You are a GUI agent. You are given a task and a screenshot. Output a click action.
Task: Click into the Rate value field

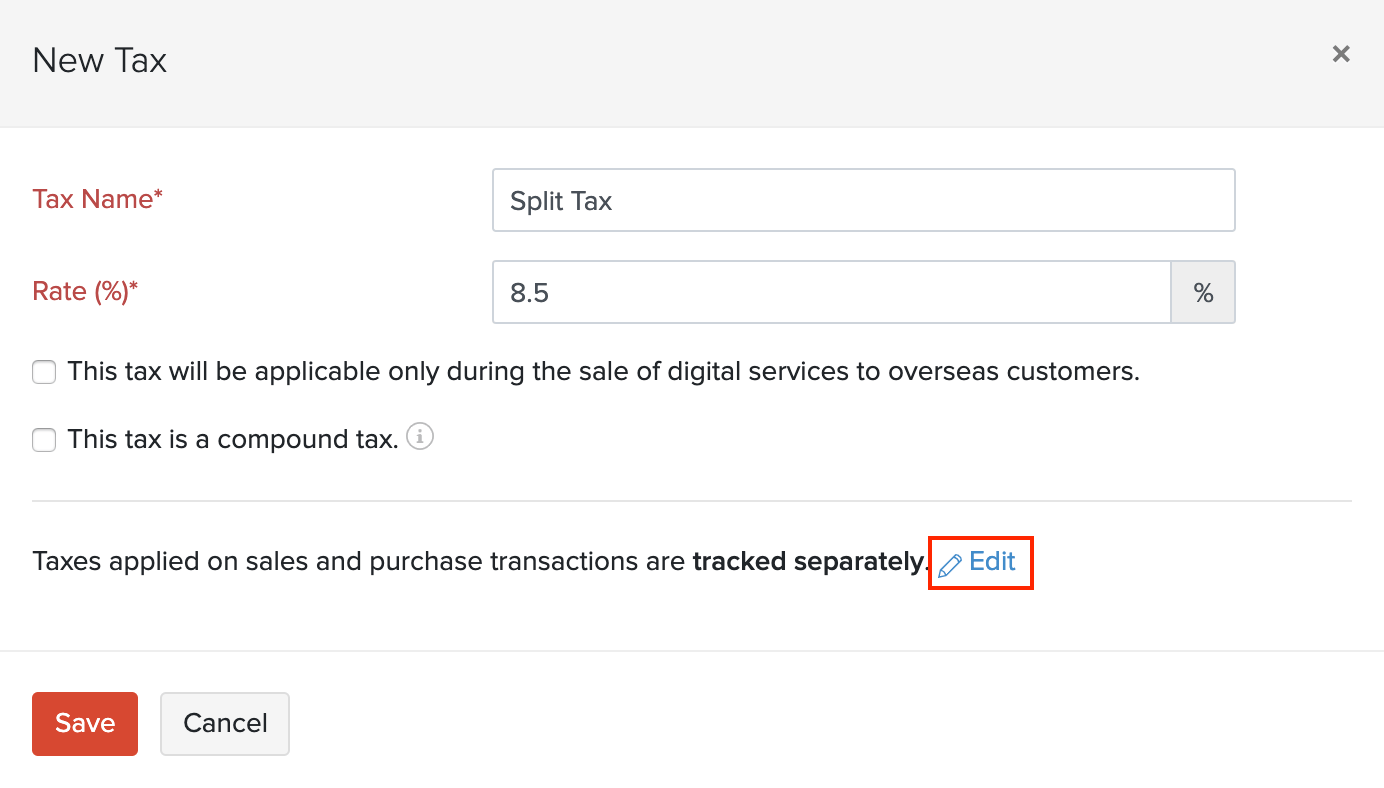point(831,293)
